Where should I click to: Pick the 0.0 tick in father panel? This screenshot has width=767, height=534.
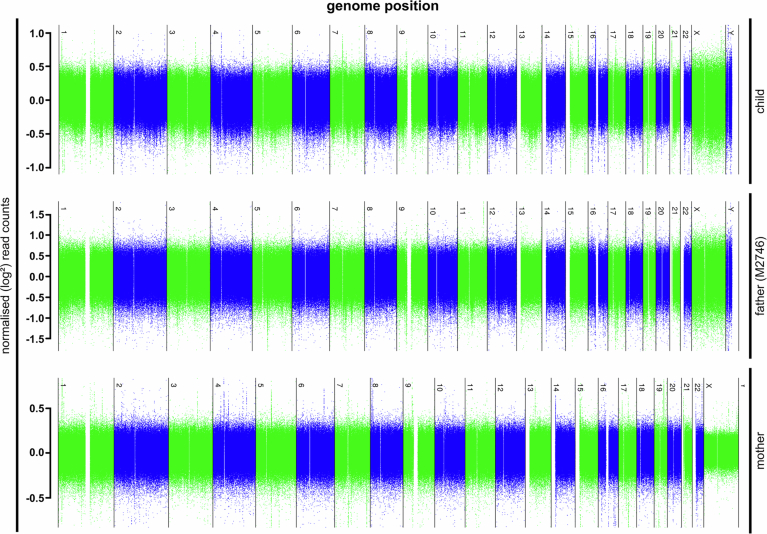point(37,277)
